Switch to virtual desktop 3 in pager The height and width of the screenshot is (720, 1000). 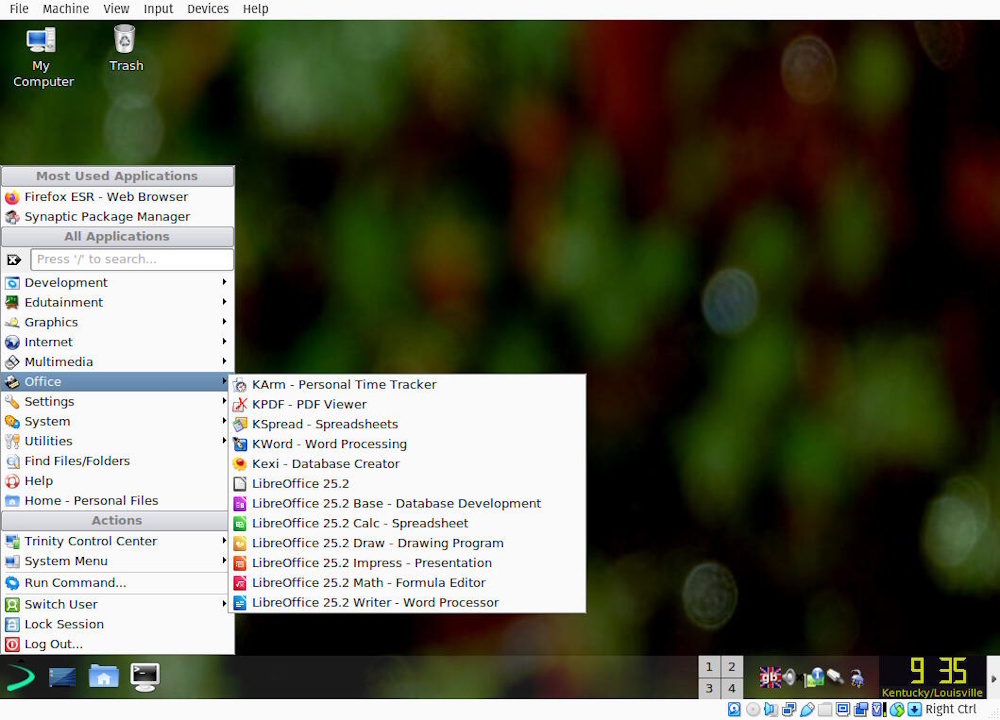(709, 688)
